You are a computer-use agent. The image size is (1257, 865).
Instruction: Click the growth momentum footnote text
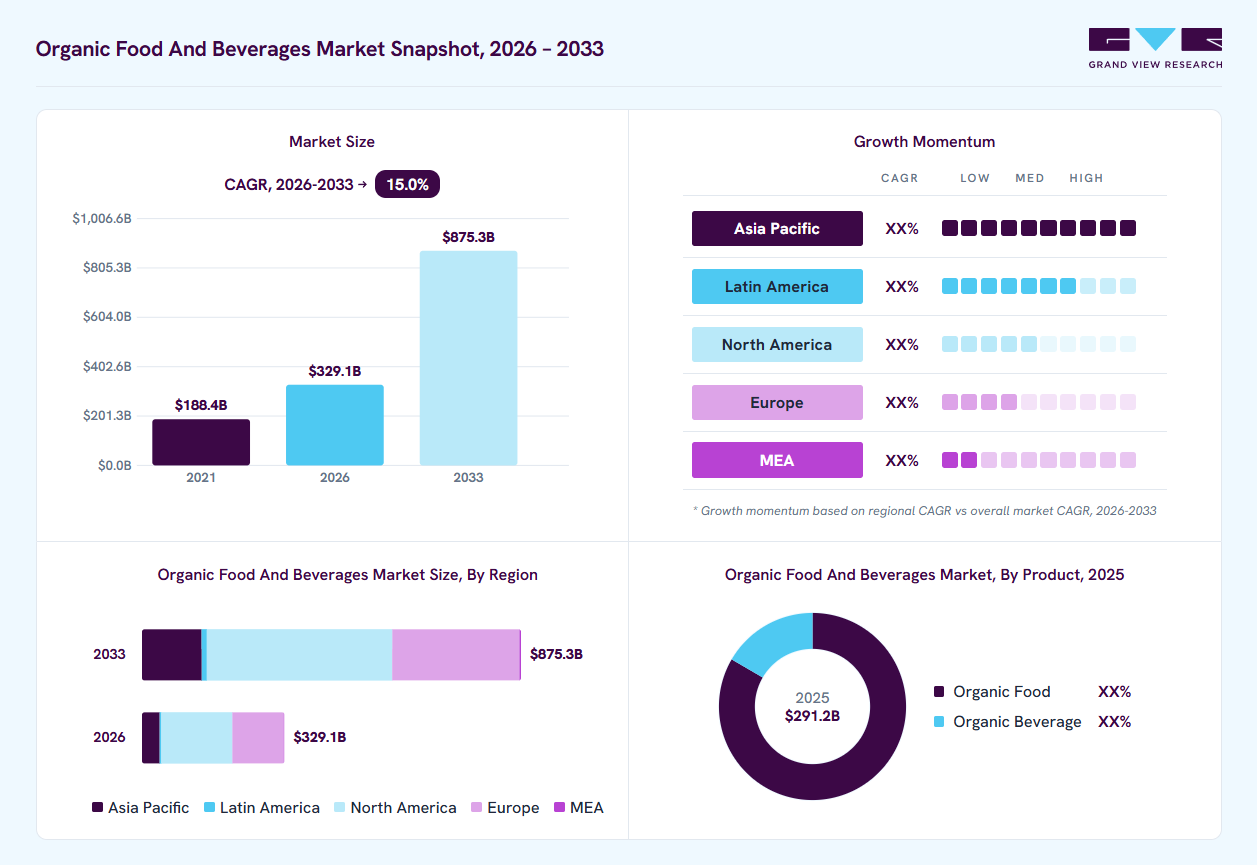(x=924, y=511)
